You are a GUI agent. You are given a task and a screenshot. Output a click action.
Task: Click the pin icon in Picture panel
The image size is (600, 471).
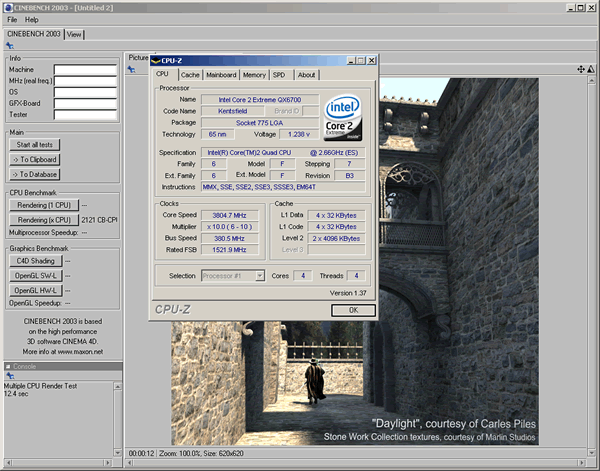(131, 69)
